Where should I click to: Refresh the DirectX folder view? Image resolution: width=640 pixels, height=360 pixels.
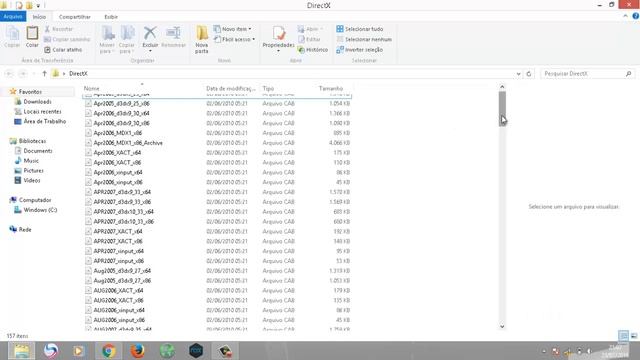pos(529,74)
